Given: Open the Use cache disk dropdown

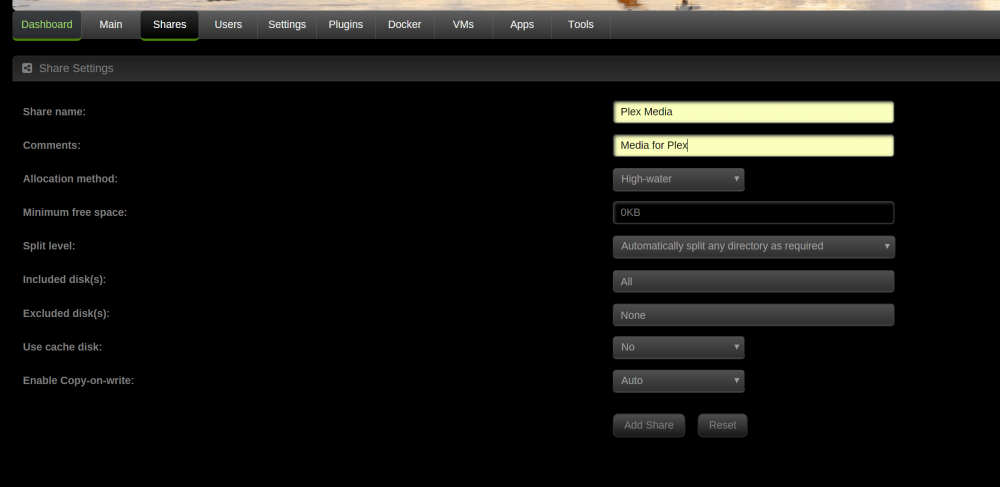Looking at the screenshot, I should tap(679, 347).
